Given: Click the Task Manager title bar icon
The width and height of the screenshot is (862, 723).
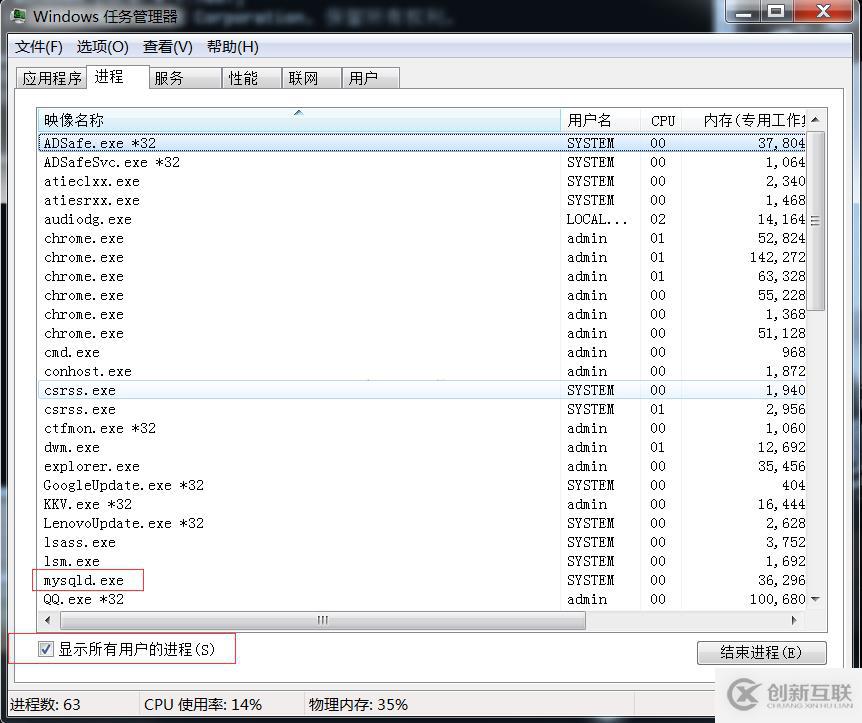Looking at the screenshot, I should 18,16.
